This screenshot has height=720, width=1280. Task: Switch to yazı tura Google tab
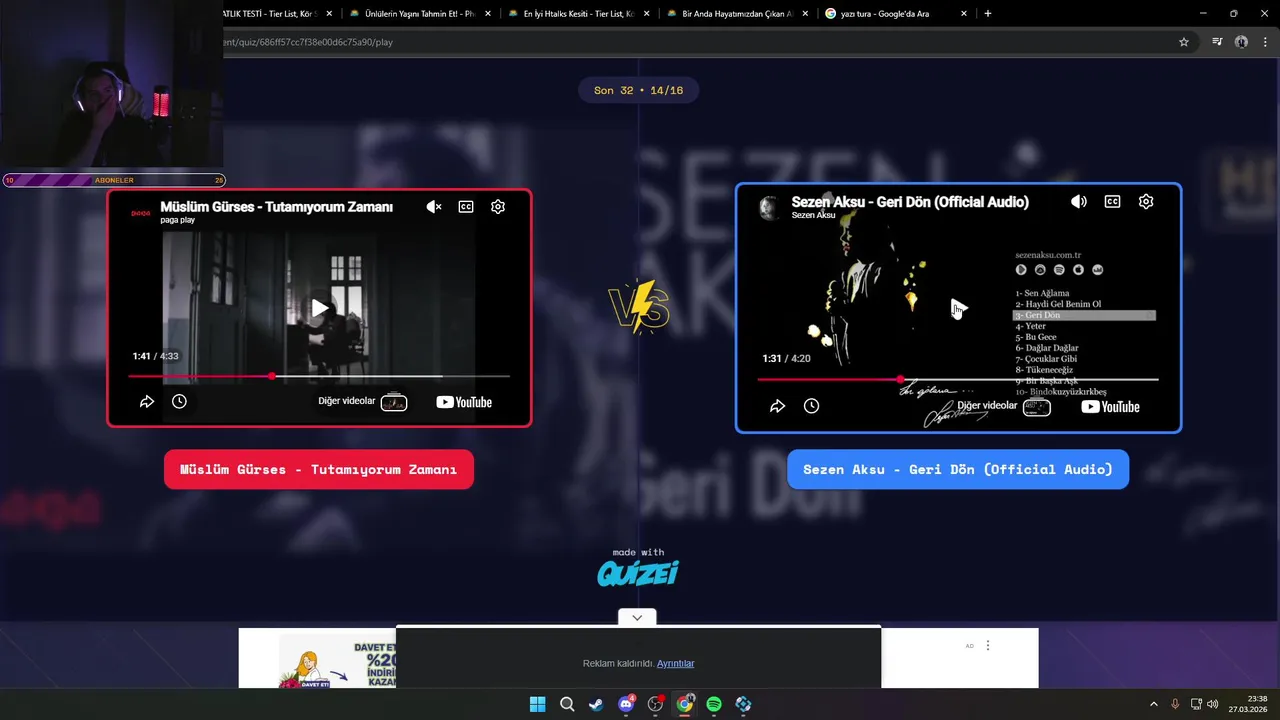[885, 14]
